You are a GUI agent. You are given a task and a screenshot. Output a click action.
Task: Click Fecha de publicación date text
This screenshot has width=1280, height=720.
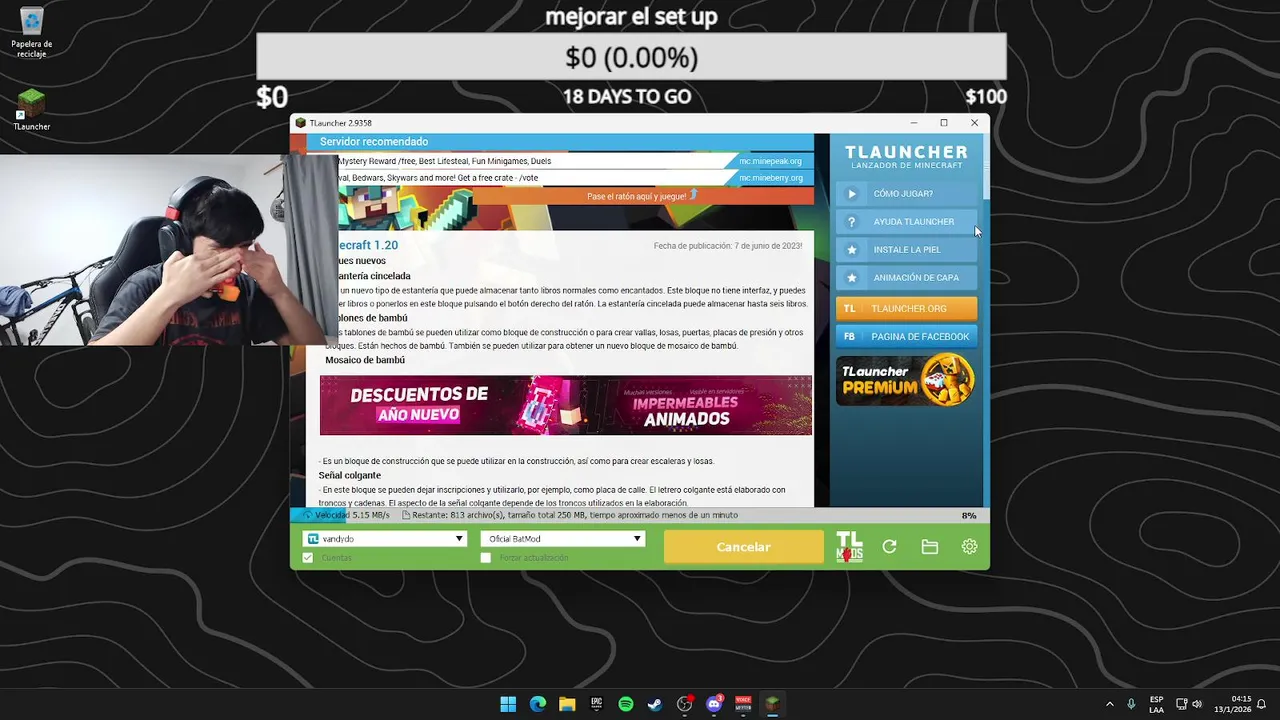pyautogui.click(x=728, y=245)
